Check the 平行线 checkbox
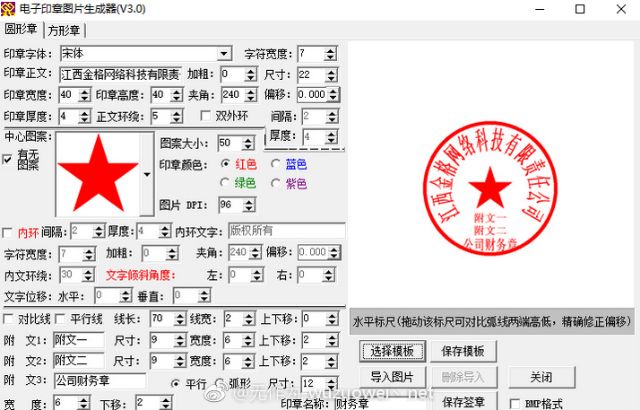This screenshot has width=640, height=410. coord(60,319)
